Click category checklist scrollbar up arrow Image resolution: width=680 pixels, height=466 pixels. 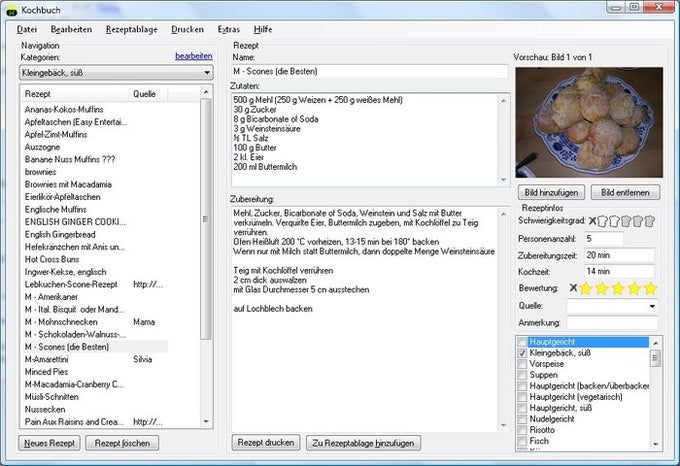[655, 343]
